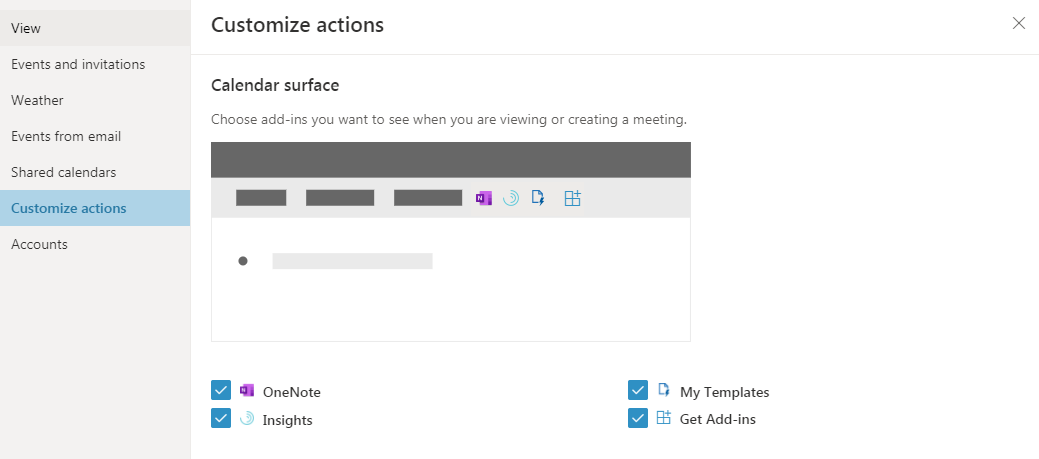The image size is (1039, 459).
Task: Click My Templates icon beside its checkbox
Action: coord(664,391)
